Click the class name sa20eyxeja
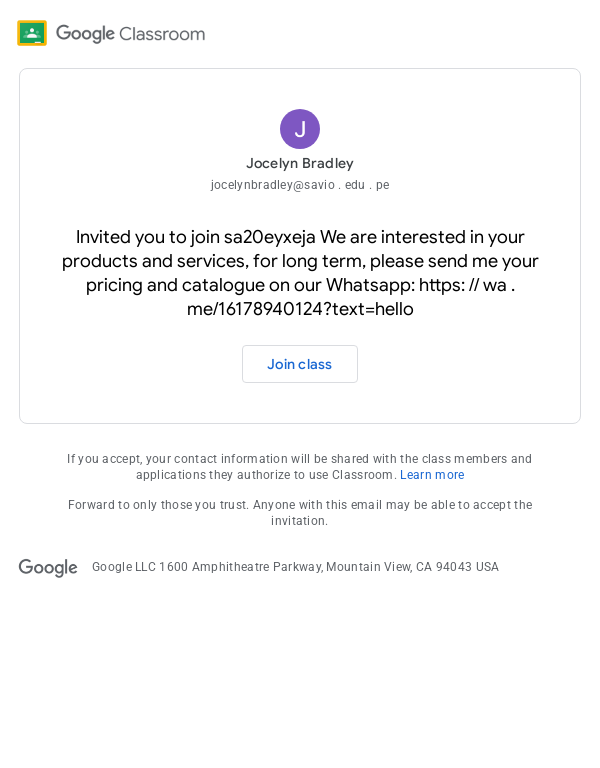Screen dimensions: 600x768 coord(269,237)
